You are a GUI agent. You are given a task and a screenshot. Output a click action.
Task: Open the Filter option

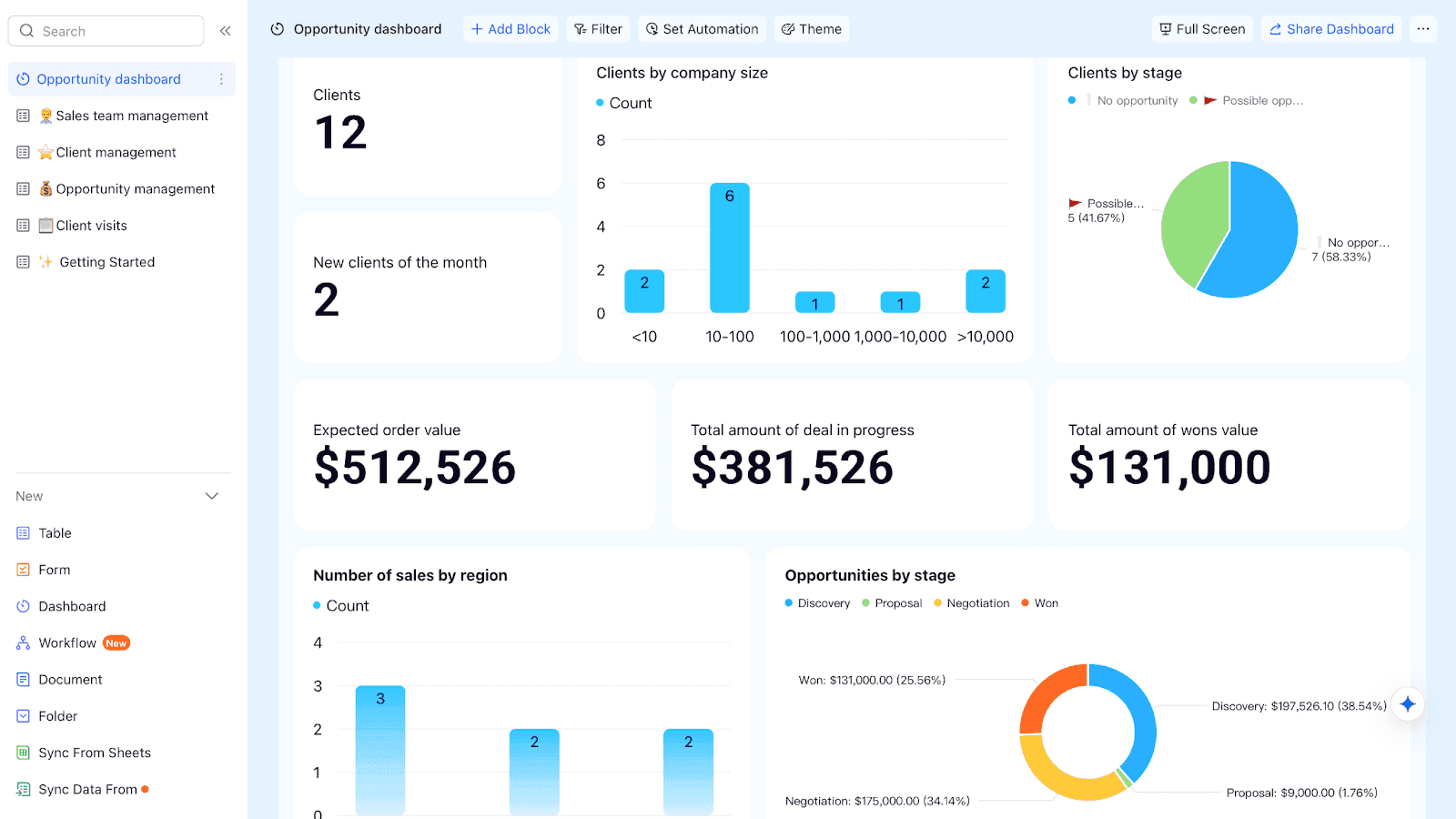click(598, 29)
